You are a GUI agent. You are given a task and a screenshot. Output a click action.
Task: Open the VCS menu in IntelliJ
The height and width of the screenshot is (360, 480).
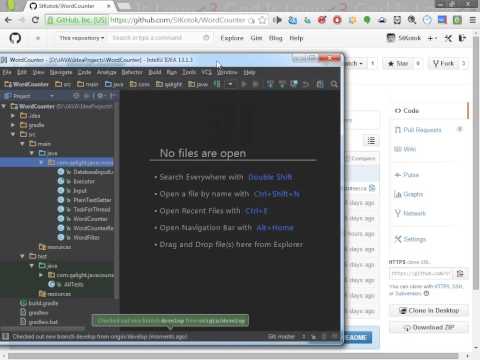[206, 72]
